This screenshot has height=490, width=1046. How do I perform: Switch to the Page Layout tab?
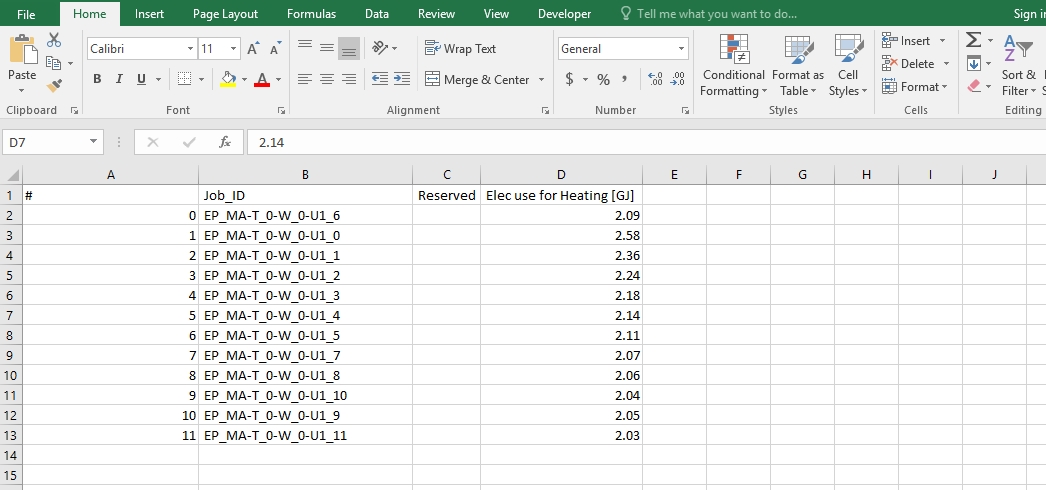[x=225, y=14]
